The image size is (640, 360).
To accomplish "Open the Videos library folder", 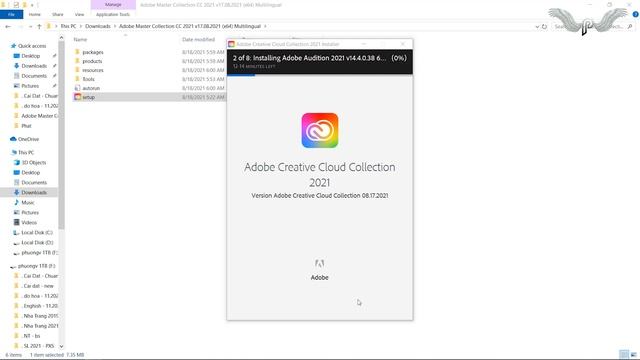I will tap(29, 222).
